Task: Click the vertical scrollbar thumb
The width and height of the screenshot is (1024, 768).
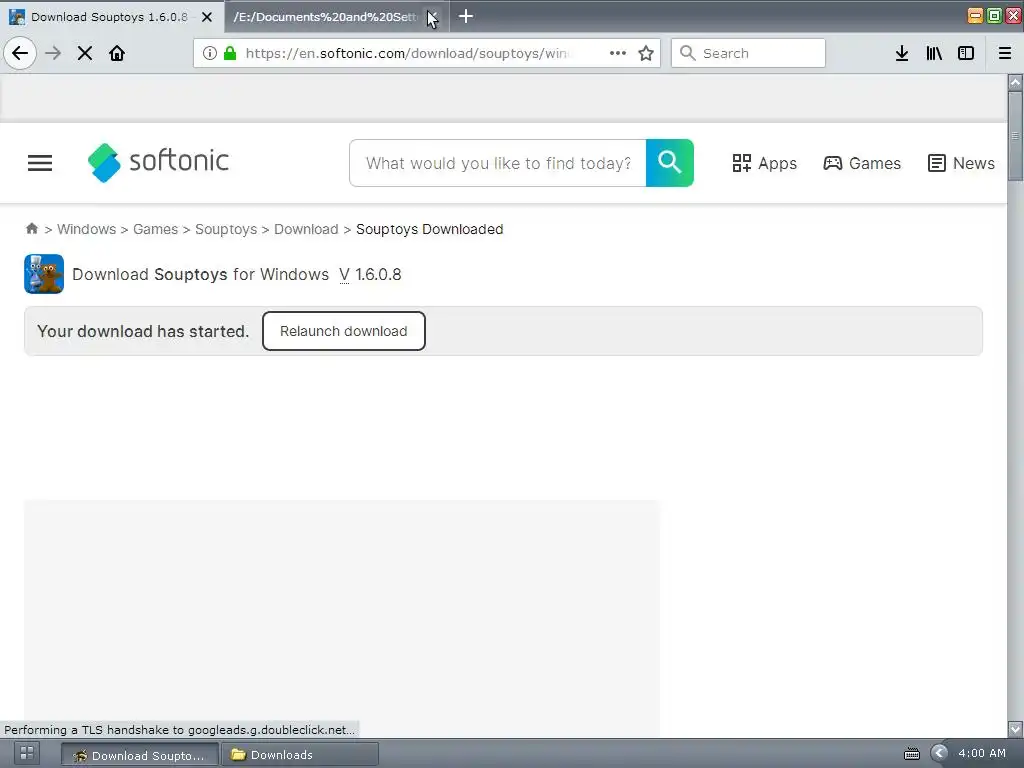Action: click(1015, 136)
